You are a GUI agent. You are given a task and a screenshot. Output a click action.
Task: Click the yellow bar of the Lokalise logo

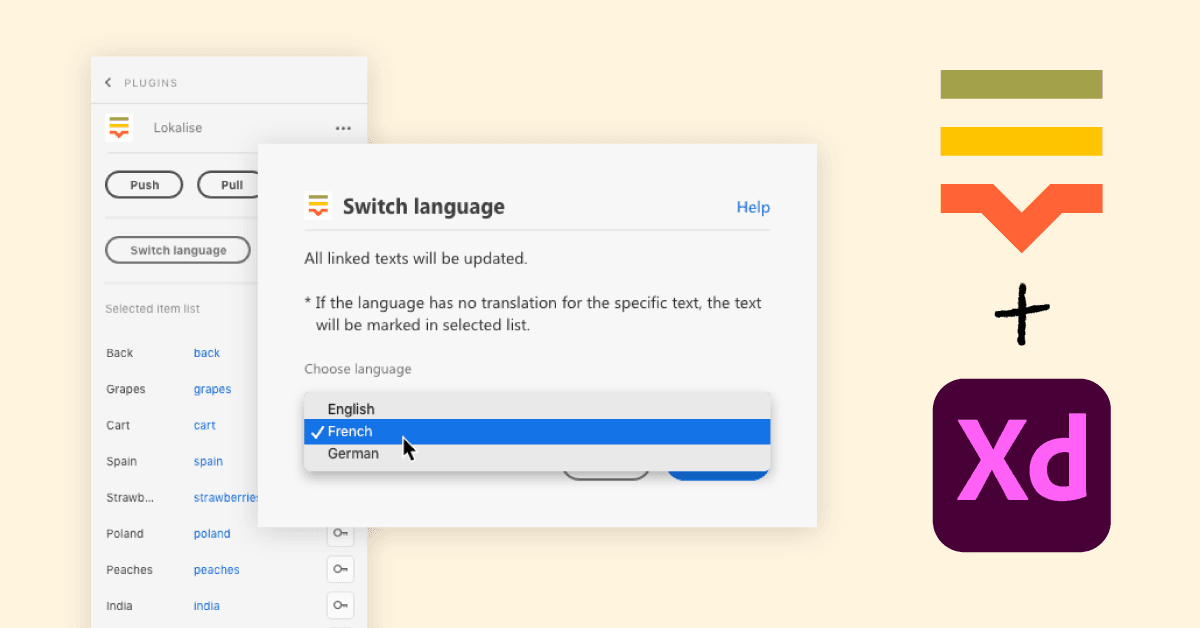[1021, 141]
